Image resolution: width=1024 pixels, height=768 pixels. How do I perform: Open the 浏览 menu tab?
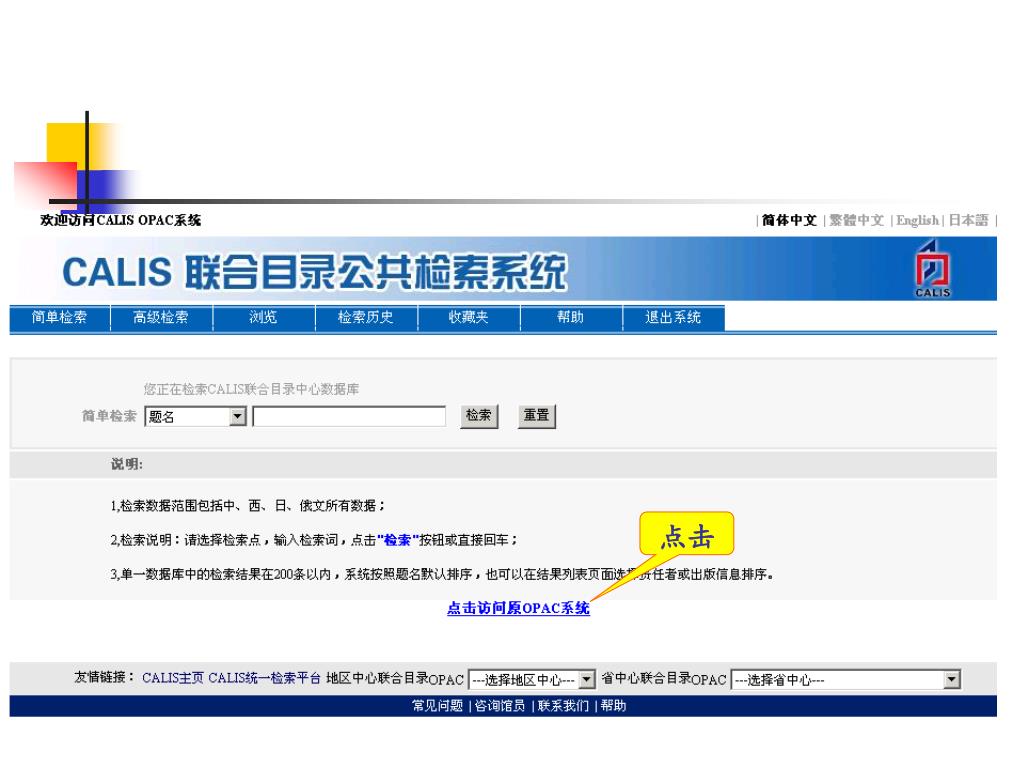[263, 317]
